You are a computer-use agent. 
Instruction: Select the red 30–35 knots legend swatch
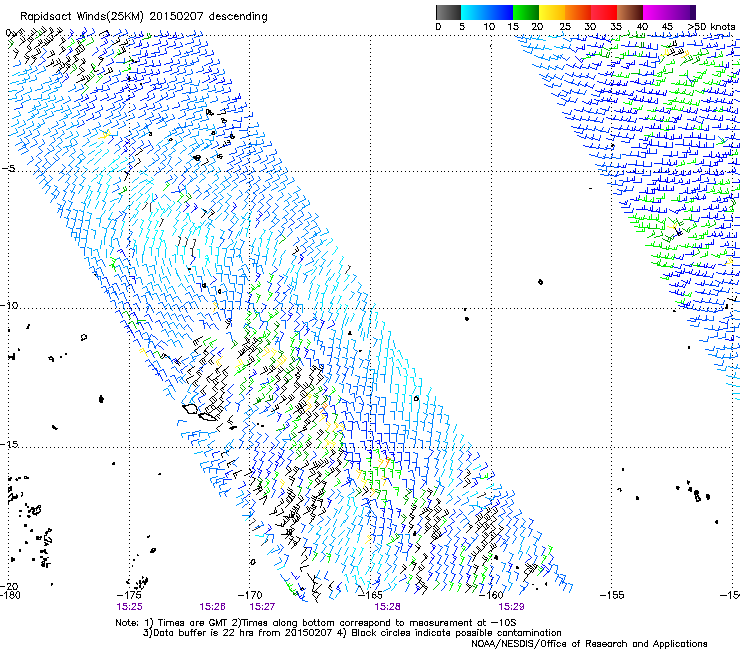(604, 12)
